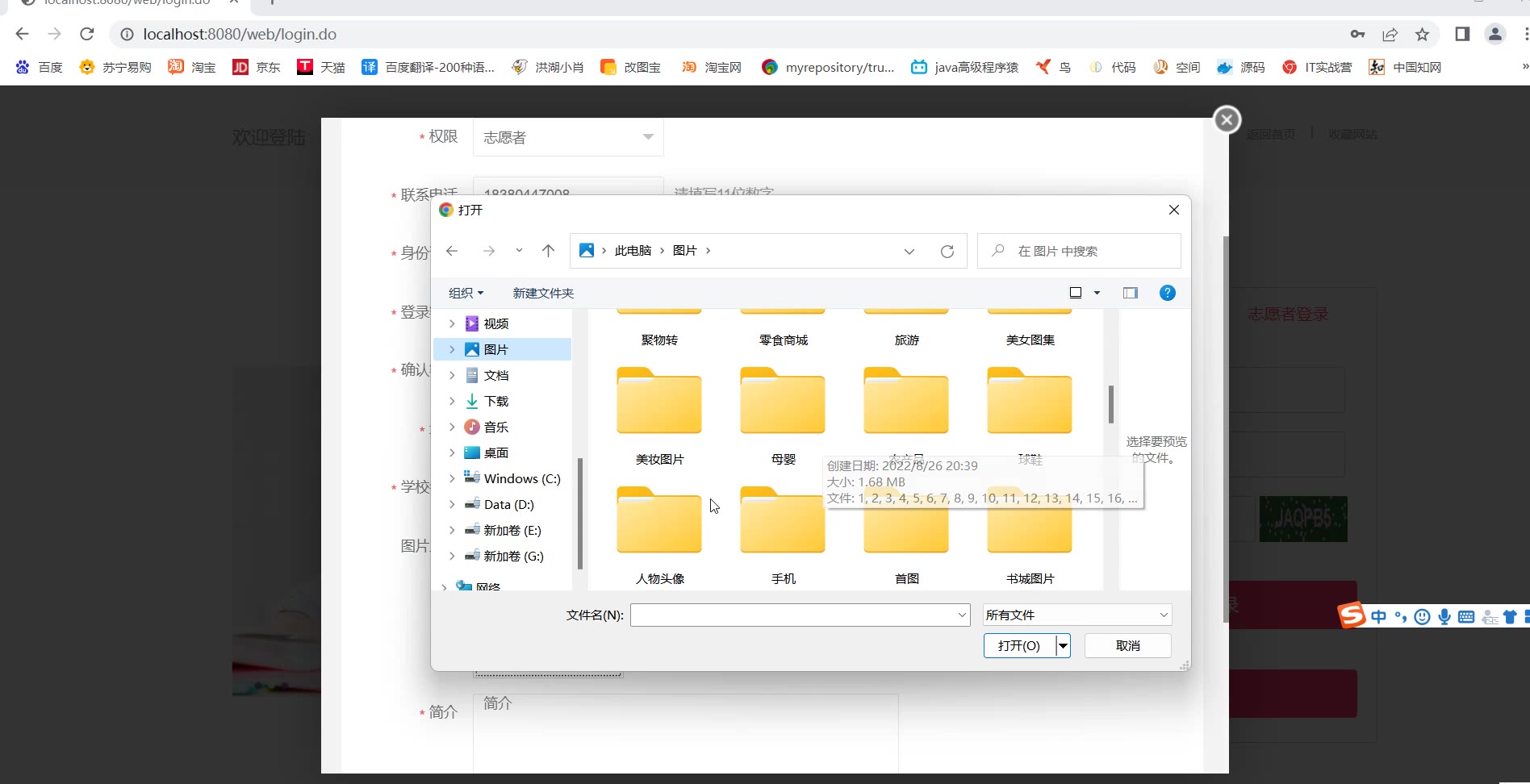Click the Sogou input microphone icon
Image resolution: width=1530 pixels, height=784 pixels.
pos(1444,617)
